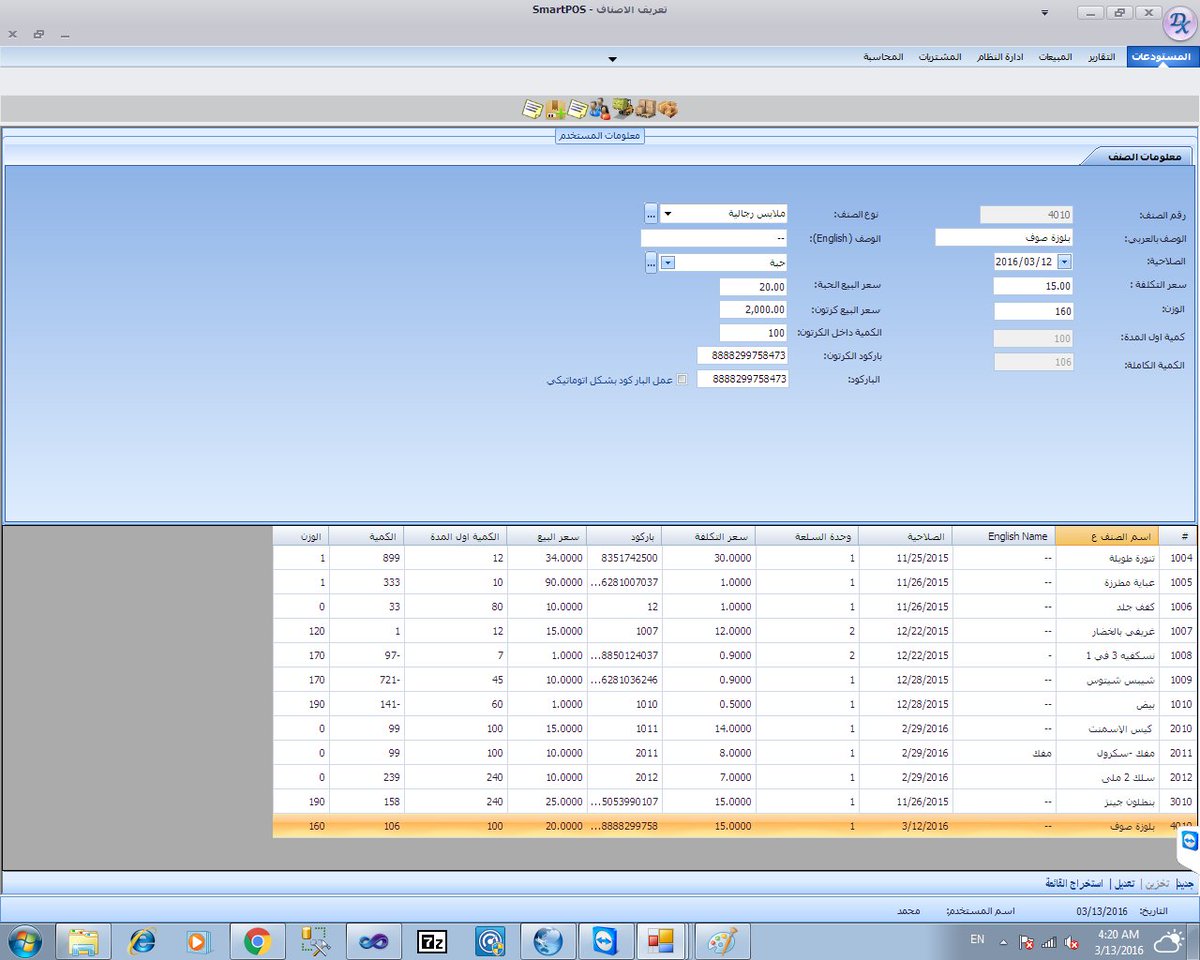1200x960 pixels.
Task: Sort by the اسم الصنف ع column header
Action: [x=1107, y=536]
